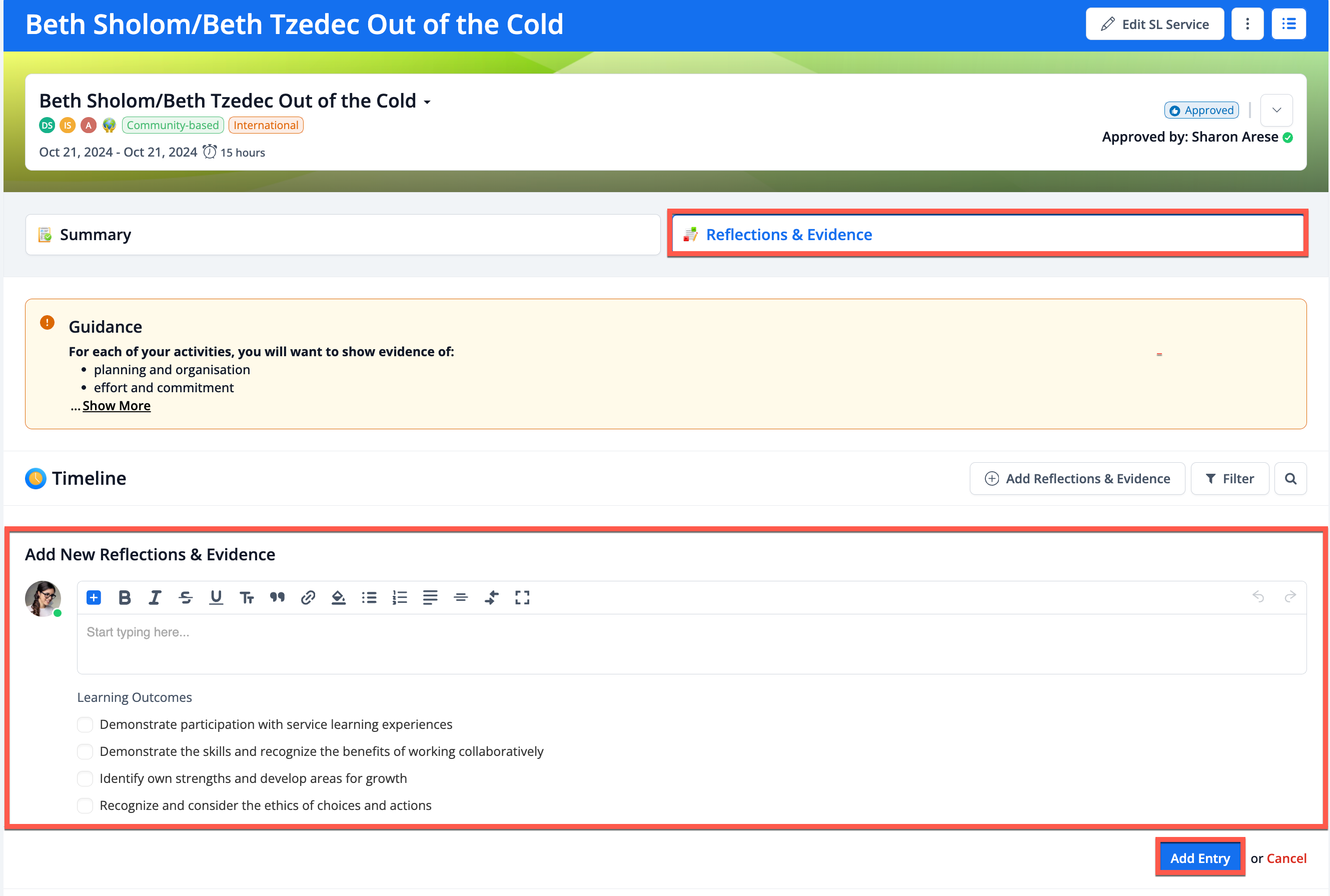This screenshot has width=1330, height=896.
Task: Click the Community-based tag
Action: tap(173, 125)
